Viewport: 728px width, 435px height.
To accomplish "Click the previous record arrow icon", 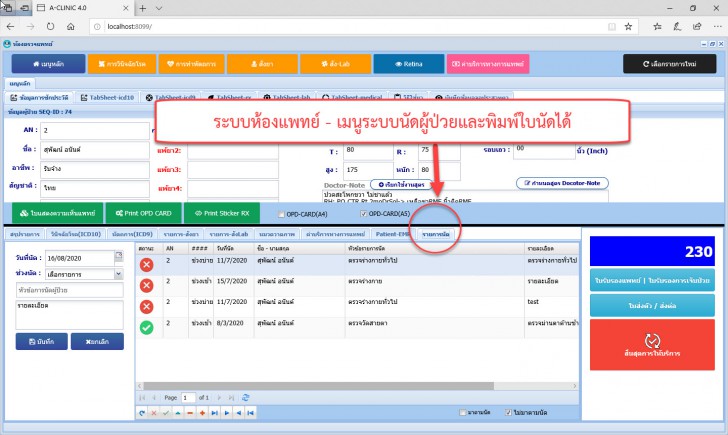I will [239, 413].
